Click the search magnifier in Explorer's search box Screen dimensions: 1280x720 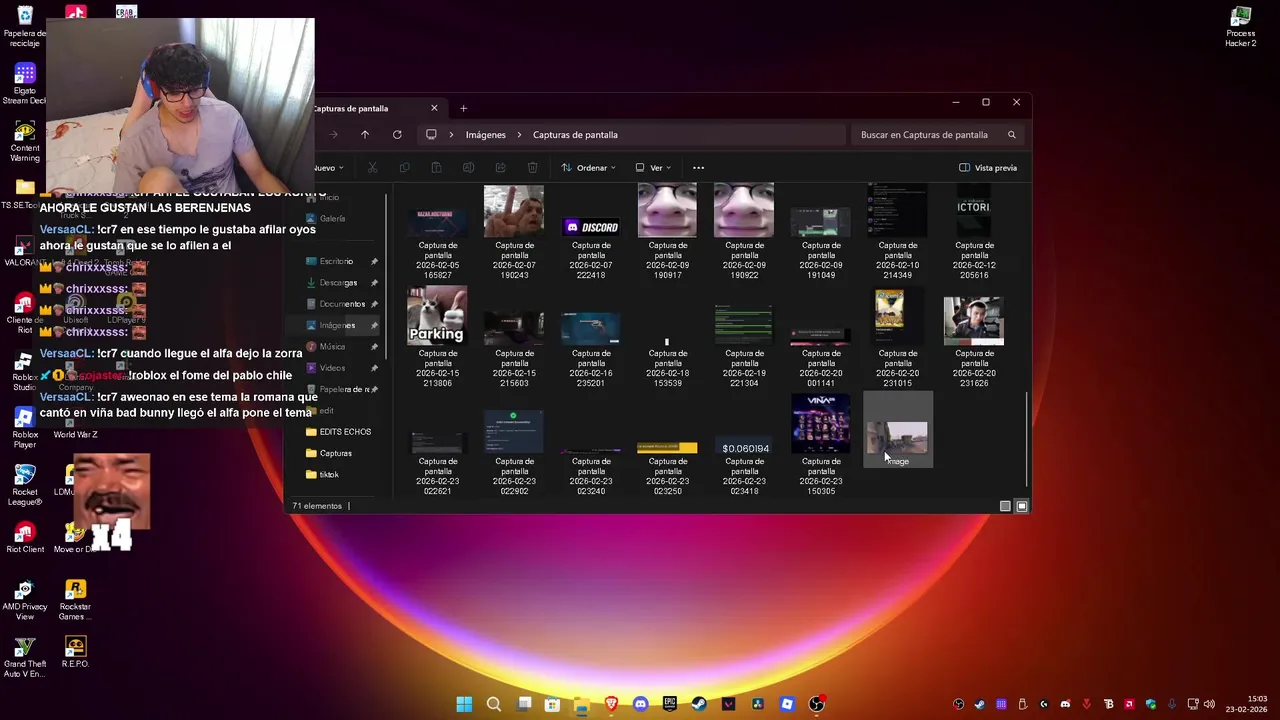pyautogui.click(x=1011, y=135)
